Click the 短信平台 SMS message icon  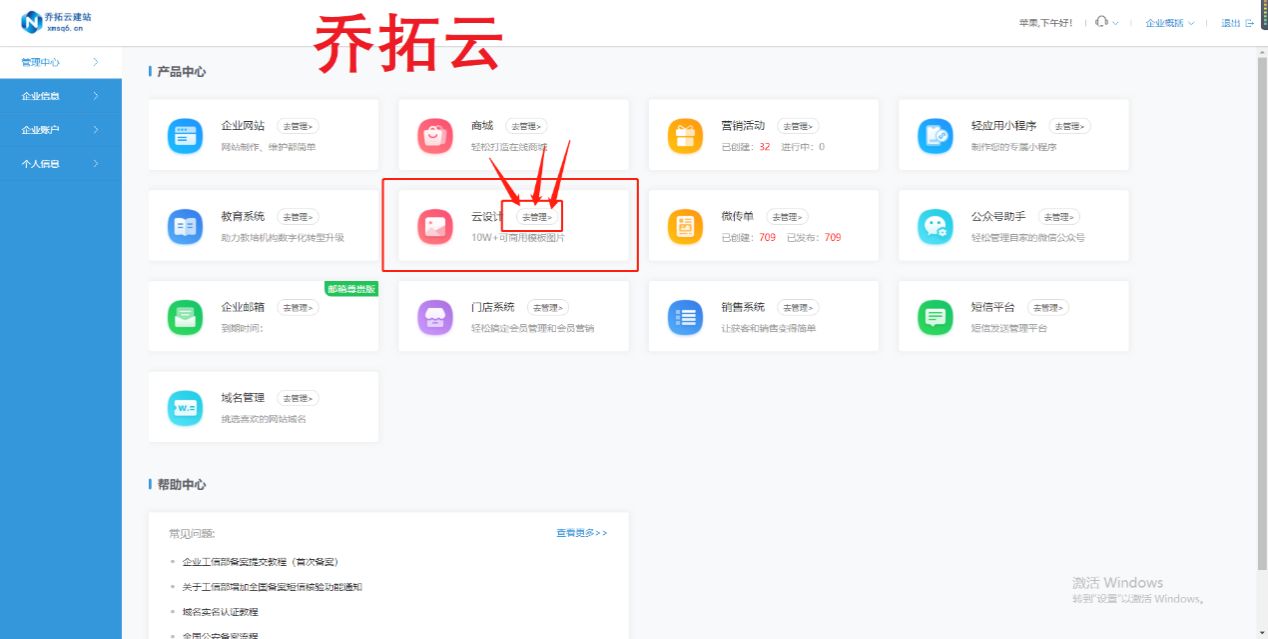[x=935, y=315]
